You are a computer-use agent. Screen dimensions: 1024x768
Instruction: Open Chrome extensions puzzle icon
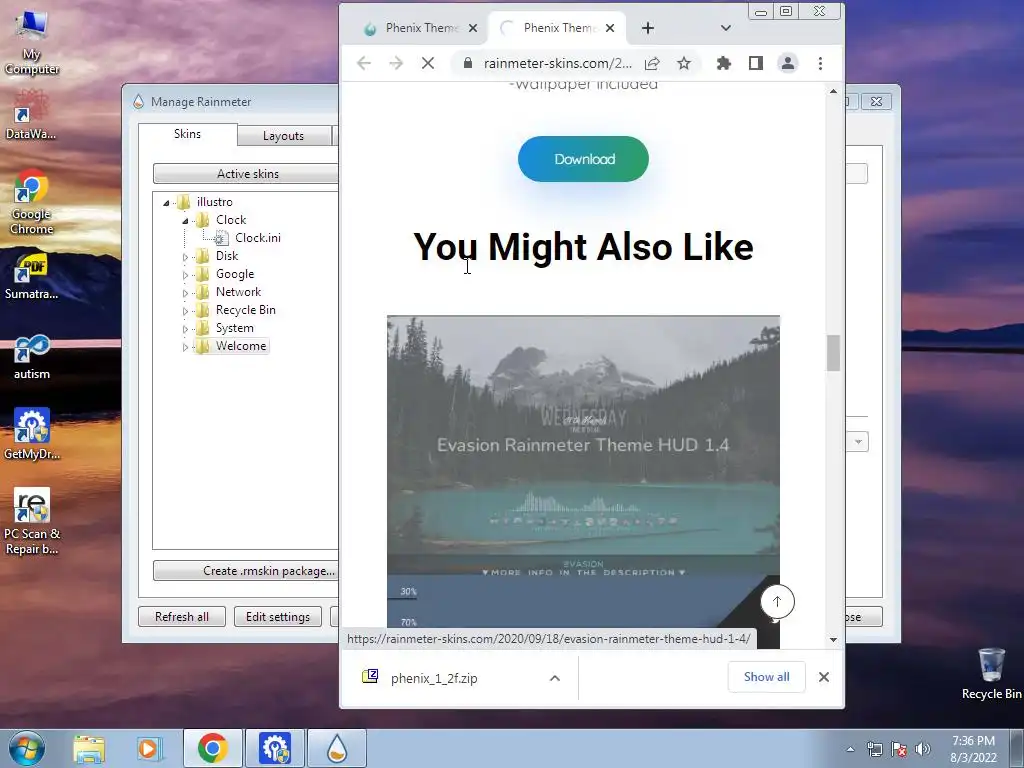click(724, 63)
